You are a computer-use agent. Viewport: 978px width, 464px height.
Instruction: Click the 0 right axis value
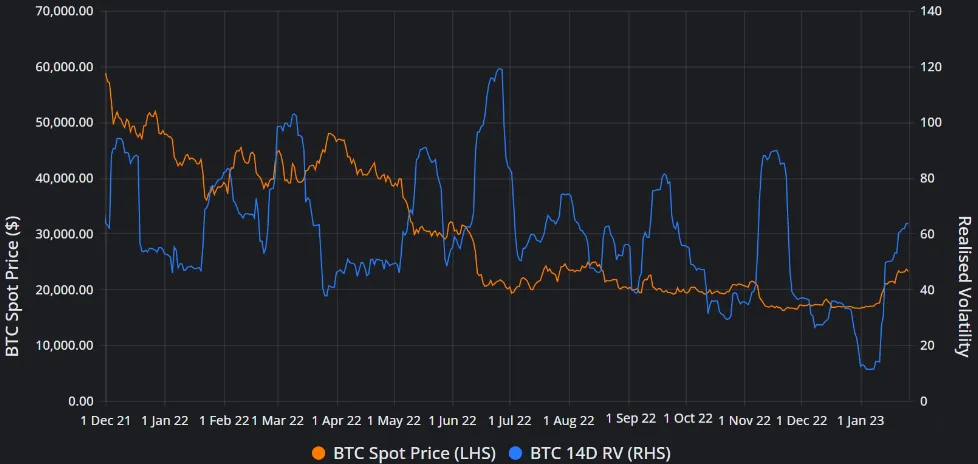click(924, 401)
